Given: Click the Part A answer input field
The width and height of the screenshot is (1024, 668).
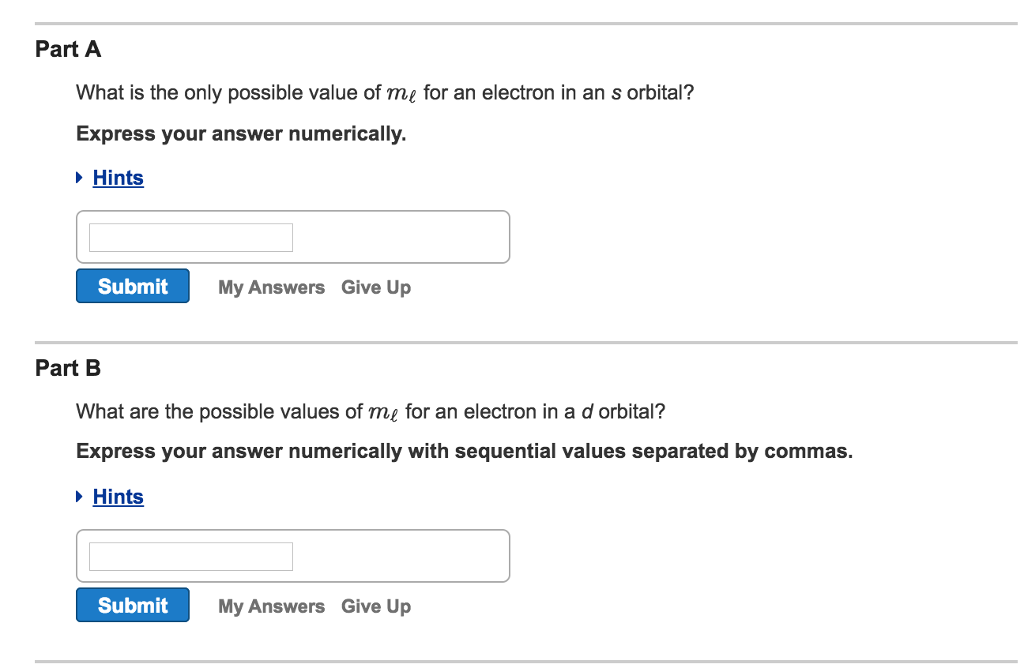Looking at the screenshot, I should [190, 237].
